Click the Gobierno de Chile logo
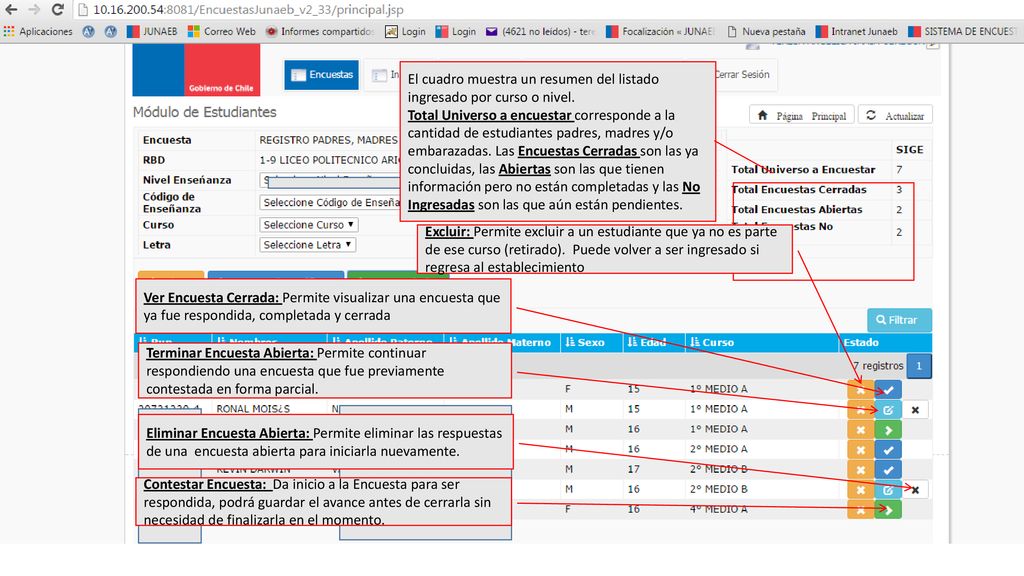The image size is (1024, 576). pos(196,71)
